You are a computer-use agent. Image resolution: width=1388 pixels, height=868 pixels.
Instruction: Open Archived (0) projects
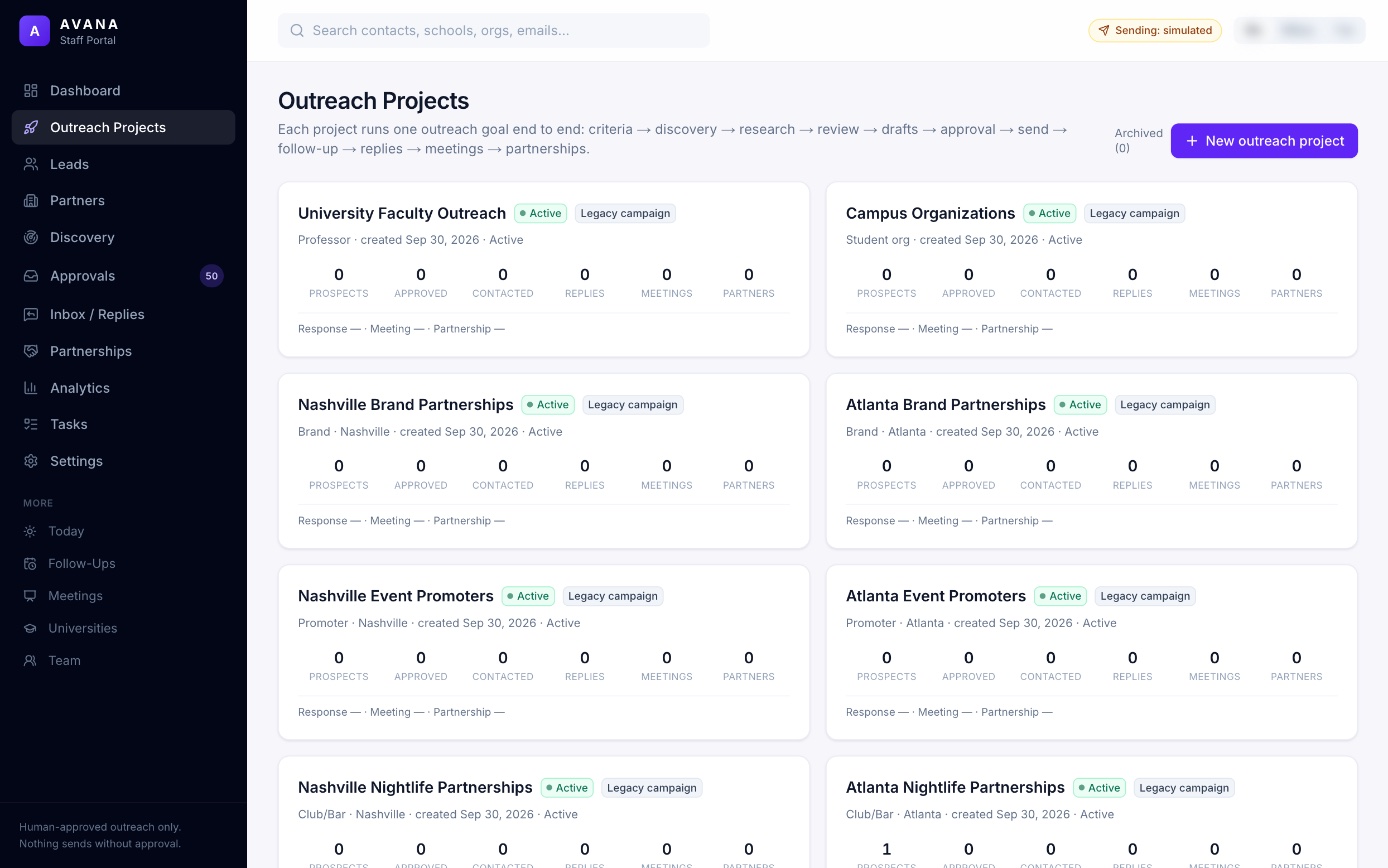click(x=1139, y=140)
